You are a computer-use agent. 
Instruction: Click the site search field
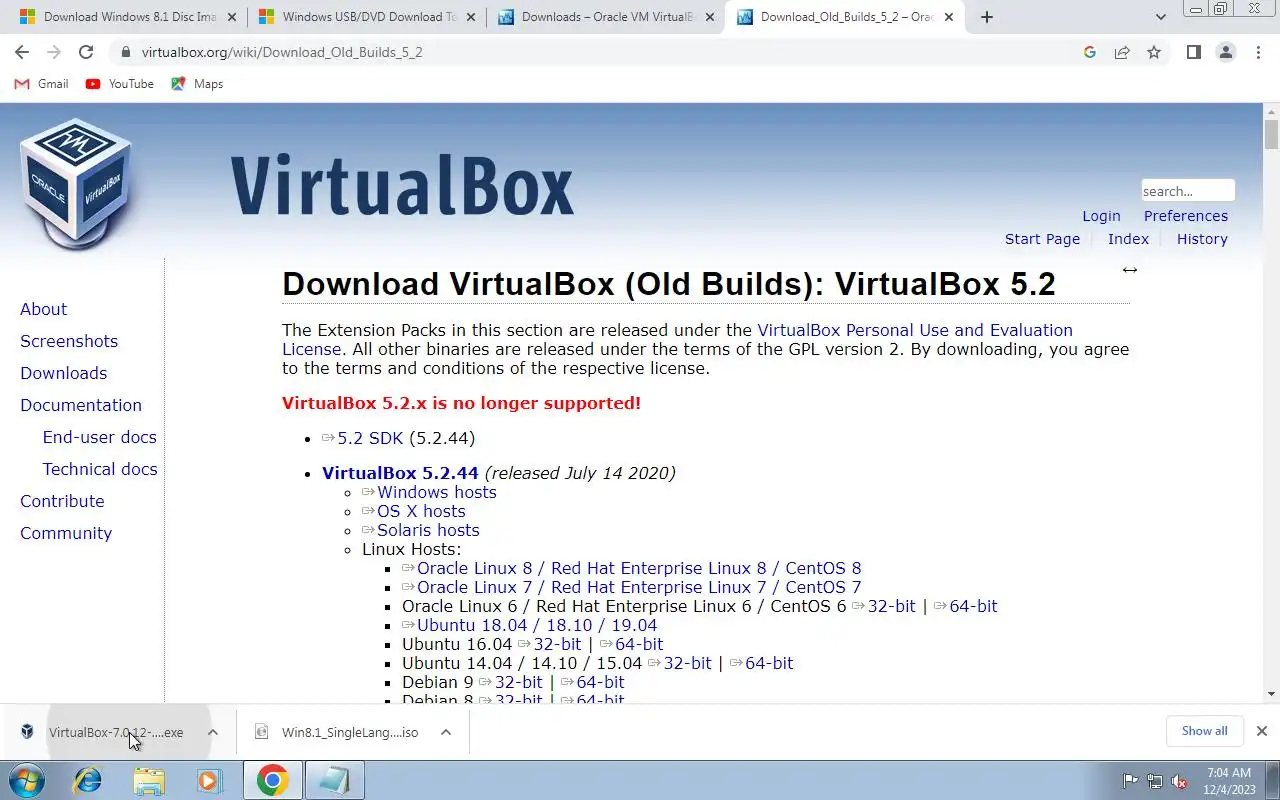1188,191
